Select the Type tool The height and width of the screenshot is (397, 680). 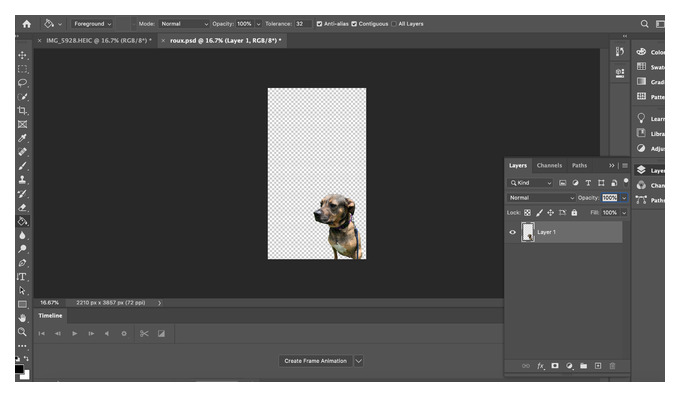coord(22,277)
